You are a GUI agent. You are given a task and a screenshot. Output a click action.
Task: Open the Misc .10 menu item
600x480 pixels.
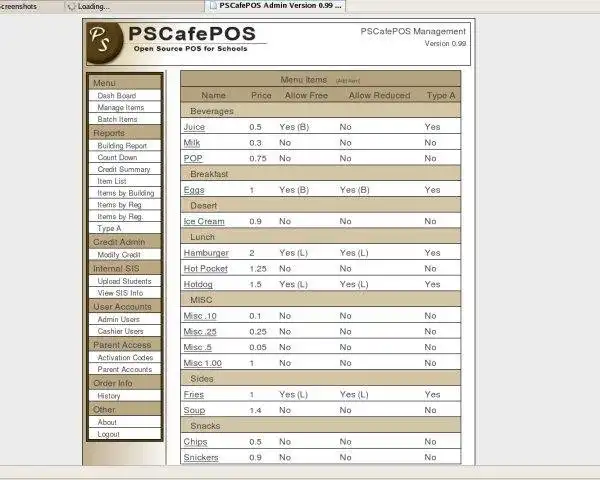point(200,316)
